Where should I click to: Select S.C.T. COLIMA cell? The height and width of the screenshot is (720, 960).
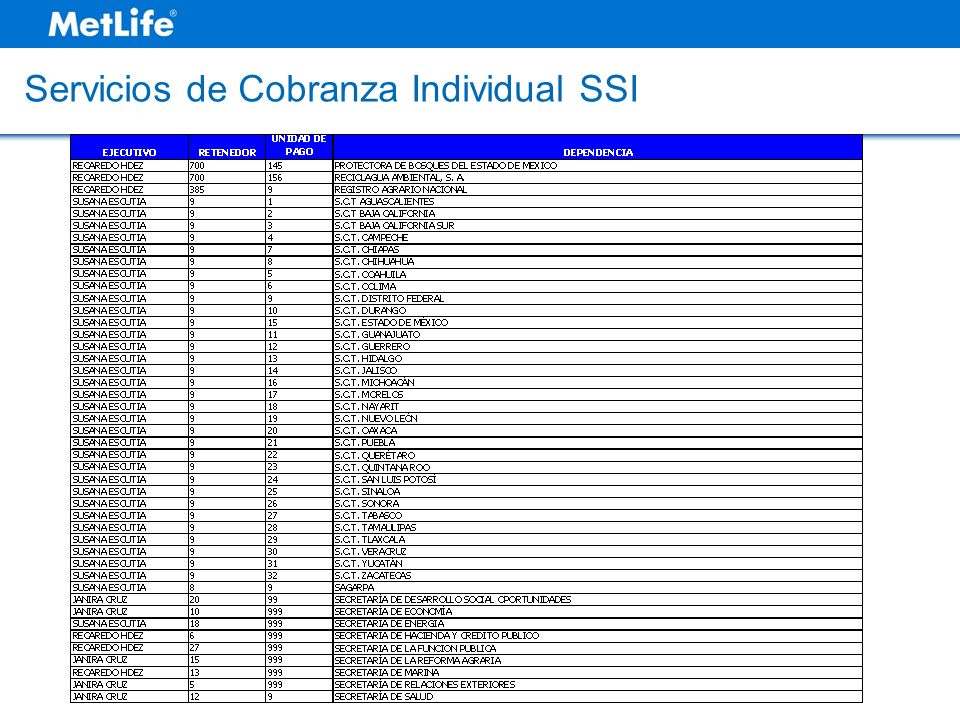[x=598, y=286]
